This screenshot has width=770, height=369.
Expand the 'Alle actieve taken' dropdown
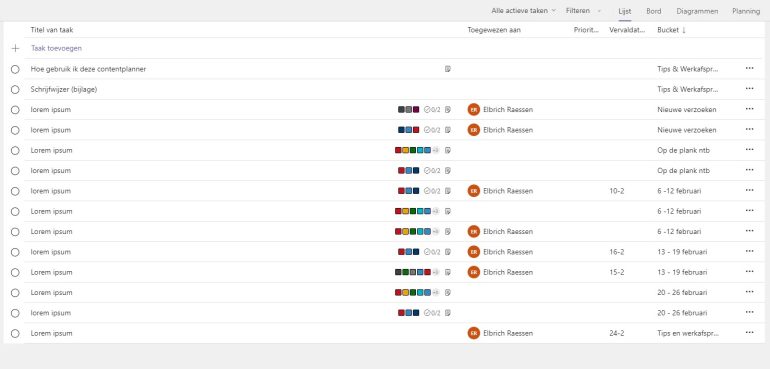(523, 11)
